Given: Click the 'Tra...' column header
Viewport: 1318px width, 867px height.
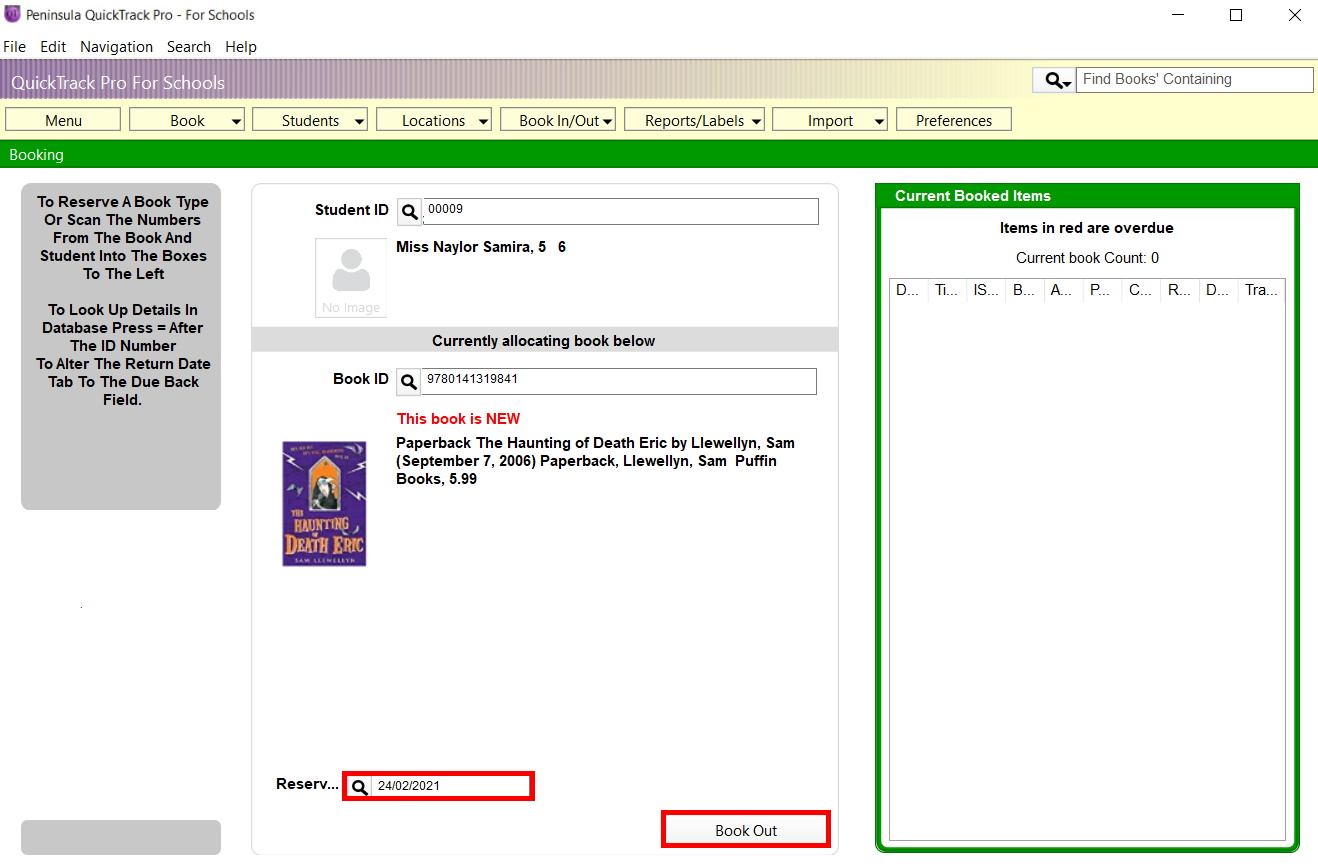Looking at the screenshot, I should coord(1261,291).
